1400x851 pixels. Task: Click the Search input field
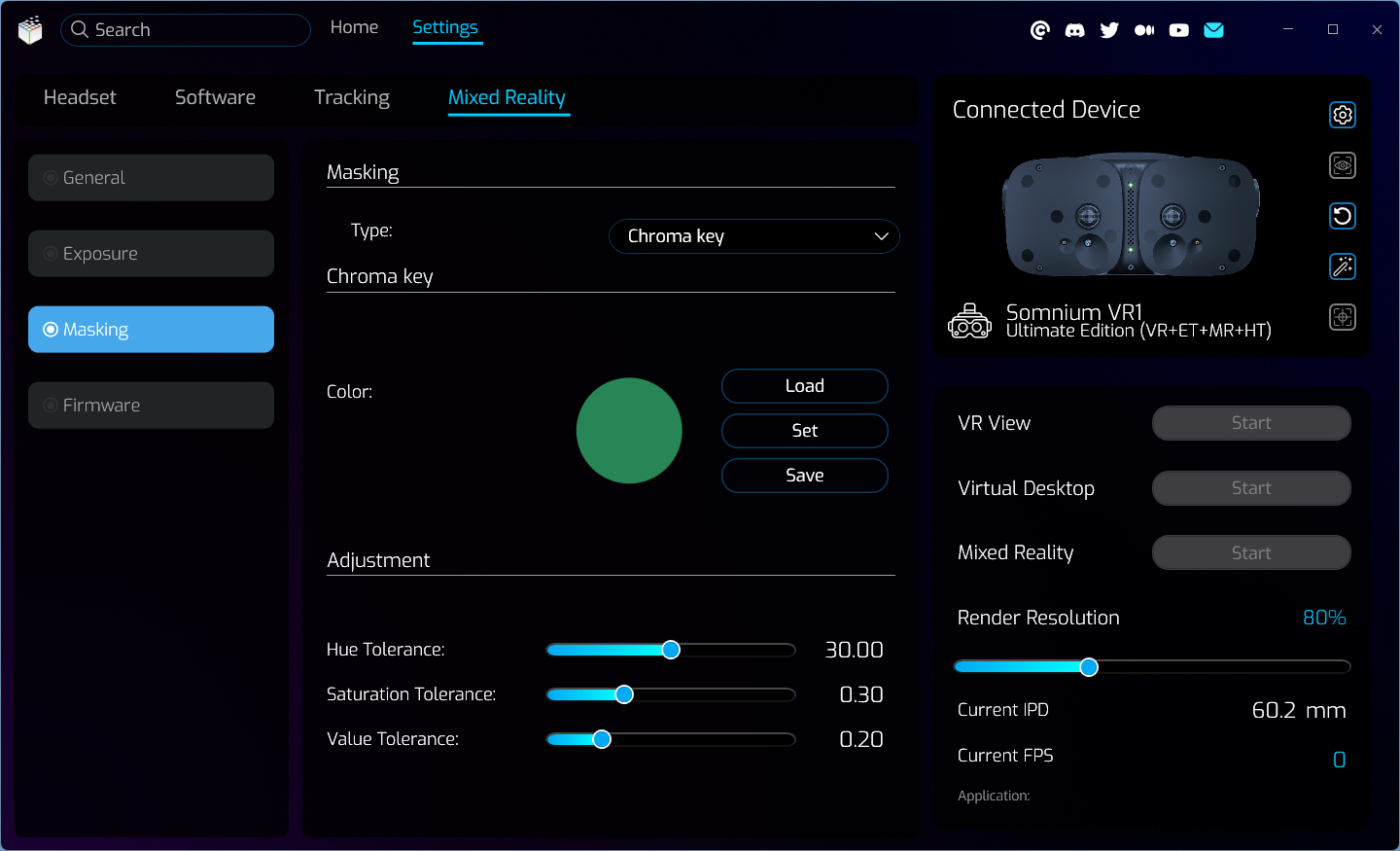pyautogui.click(x=194, y=30)
